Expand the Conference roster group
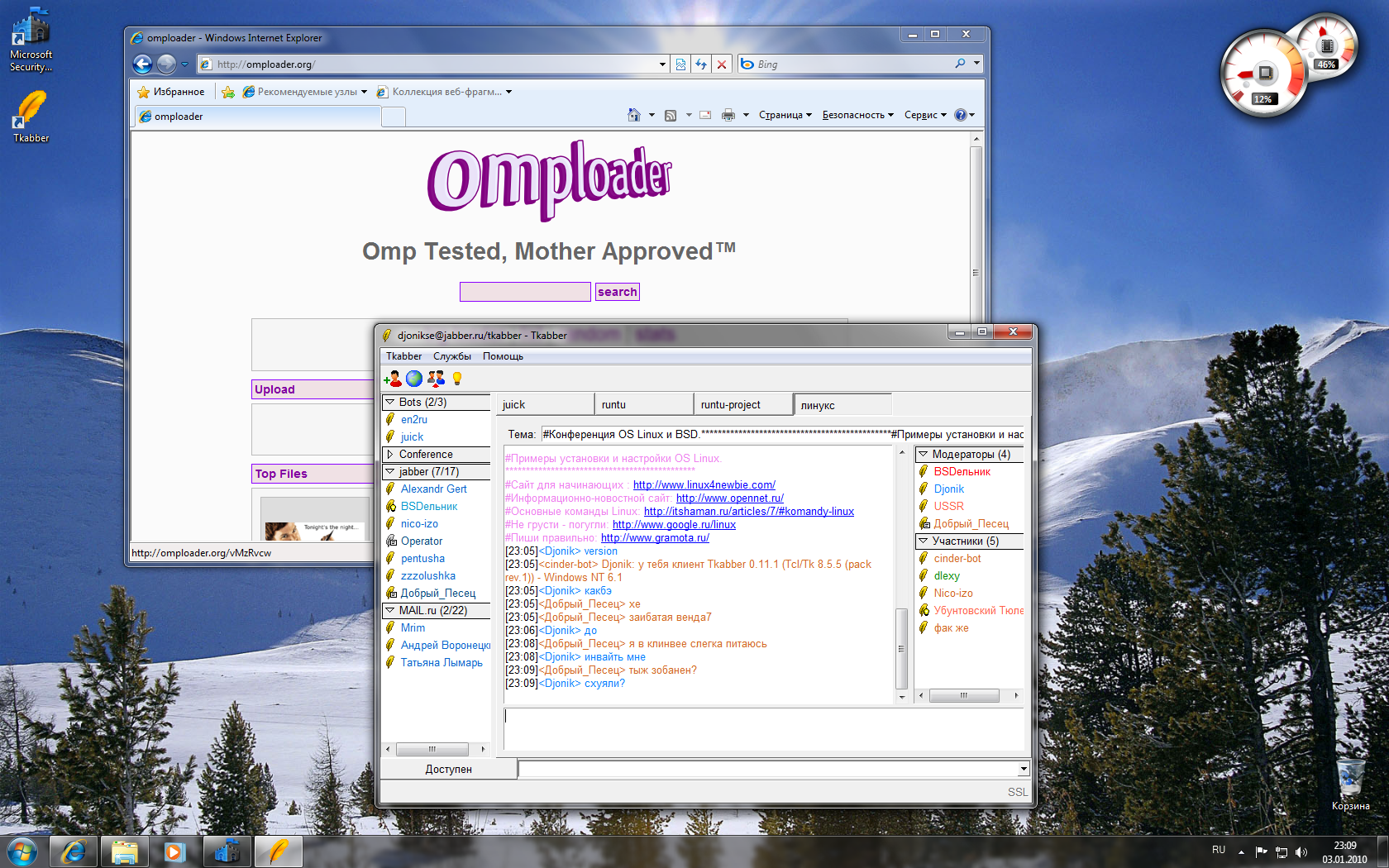Image resolution: width=1389 pixels, height=868 pixels. point(390,454)
